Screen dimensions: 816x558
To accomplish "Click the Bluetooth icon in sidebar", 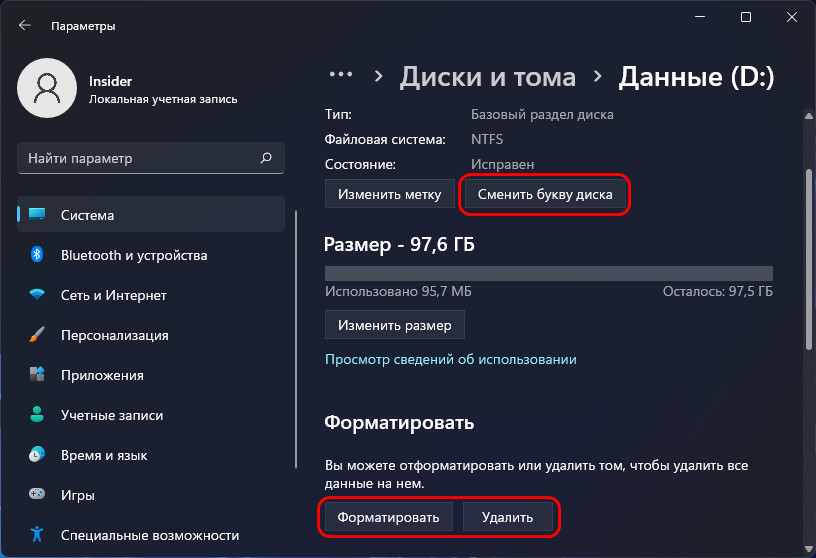I will pyautogui.click(x=36, y=255).
